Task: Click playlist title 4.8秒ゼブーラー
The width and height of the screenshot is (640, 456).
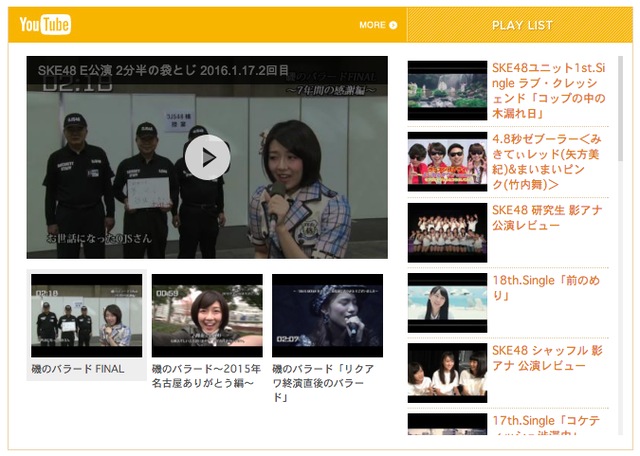Action: pyautogui.click(x=547, y=162)
